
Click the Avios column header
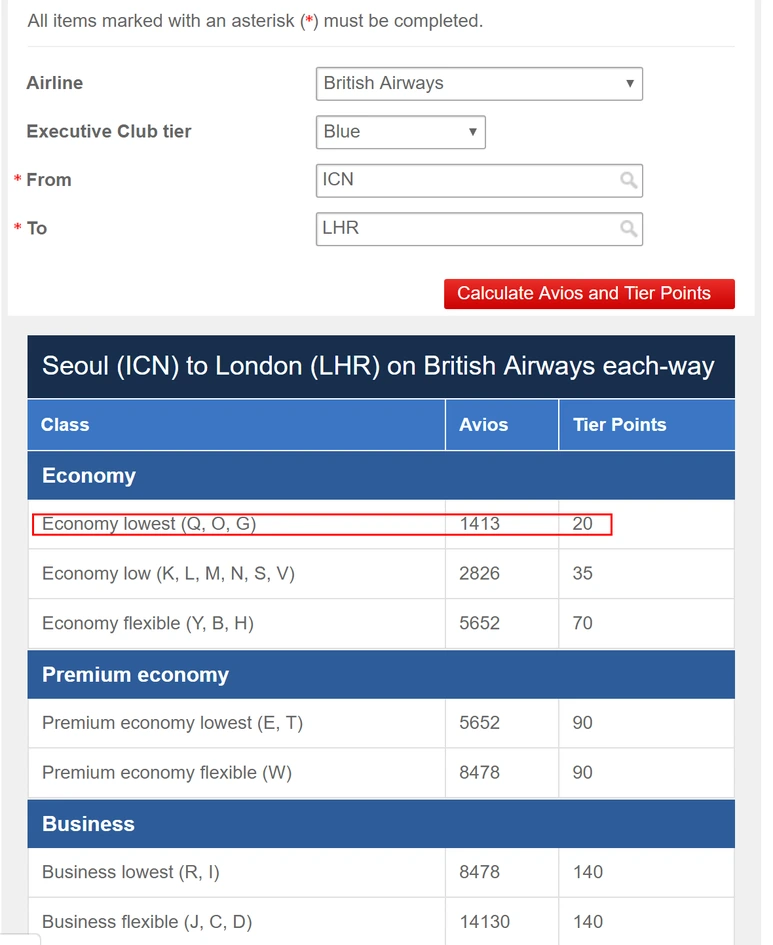coord(502,425)
